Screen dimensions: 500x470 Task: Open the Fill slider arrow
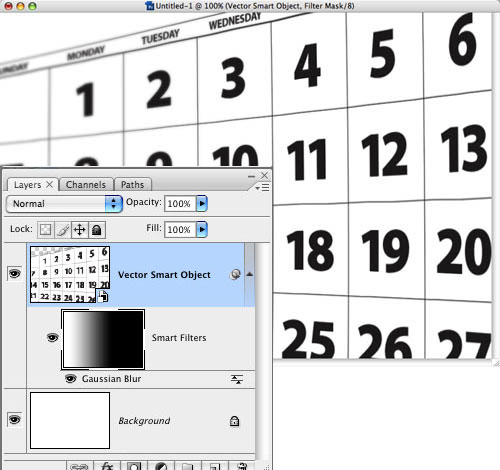[202, 229]
